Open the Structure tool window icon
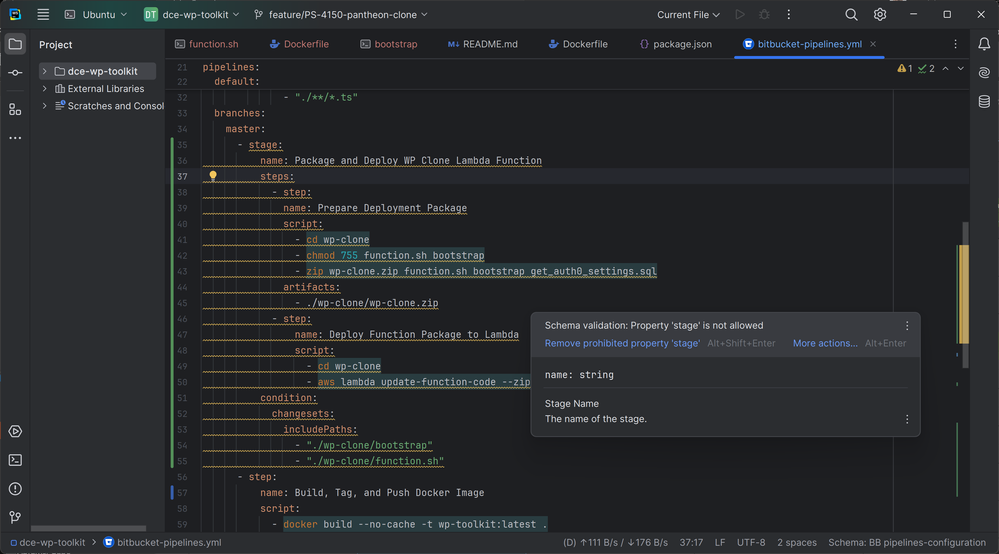 (15, 108)
